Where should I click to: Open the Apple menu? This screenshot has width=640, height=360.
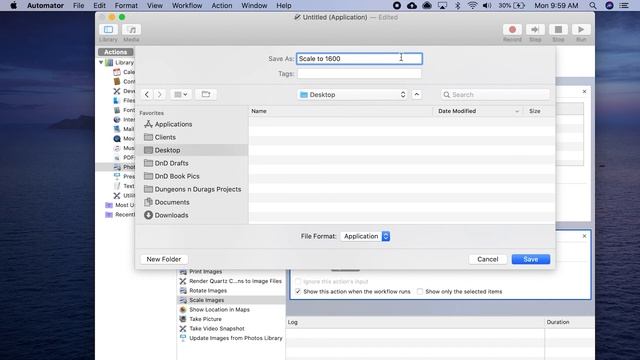[13, 6]
